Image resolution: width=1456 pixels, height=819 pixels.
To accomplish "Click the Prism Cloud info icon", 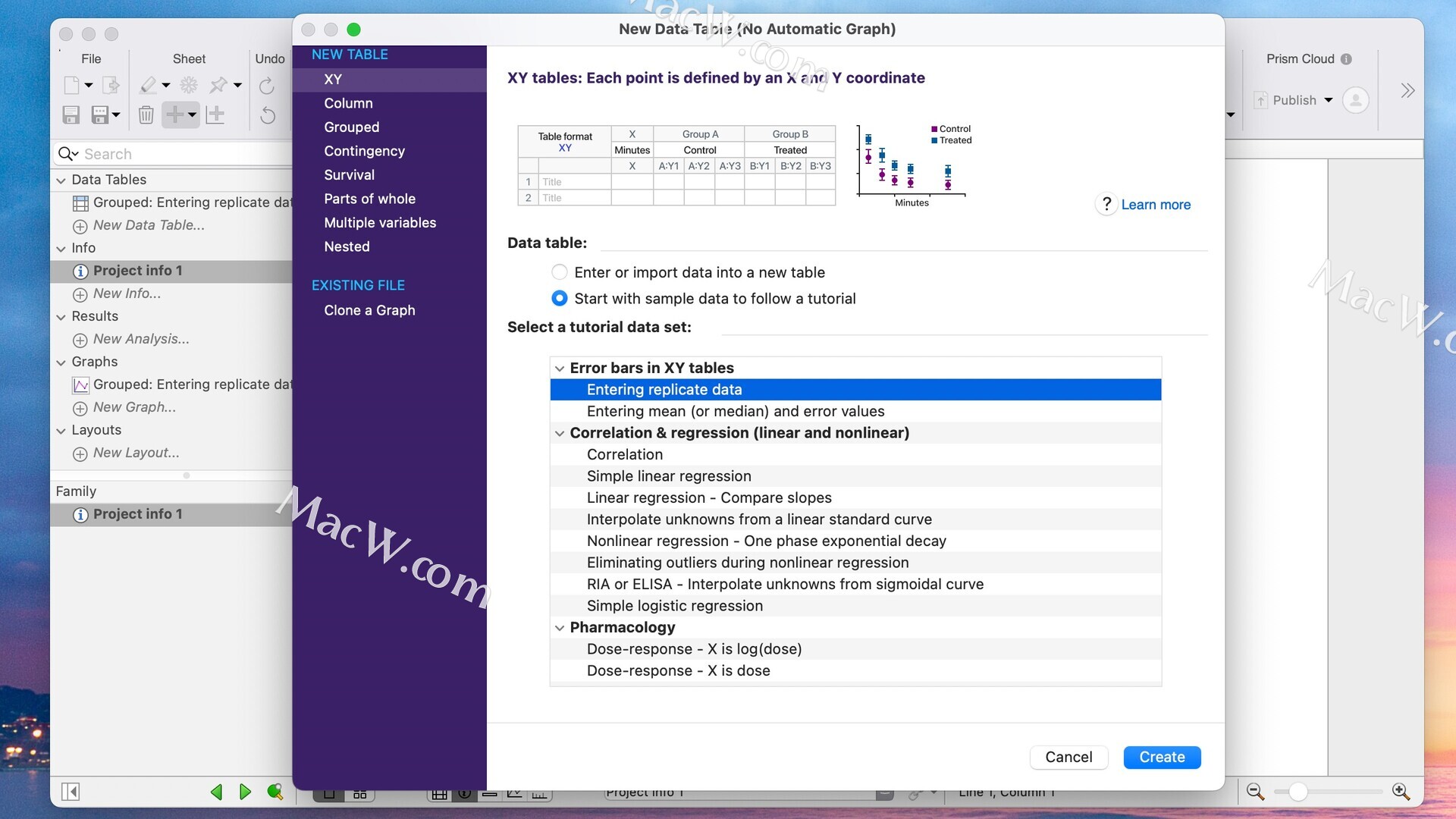I will 1346,59.
